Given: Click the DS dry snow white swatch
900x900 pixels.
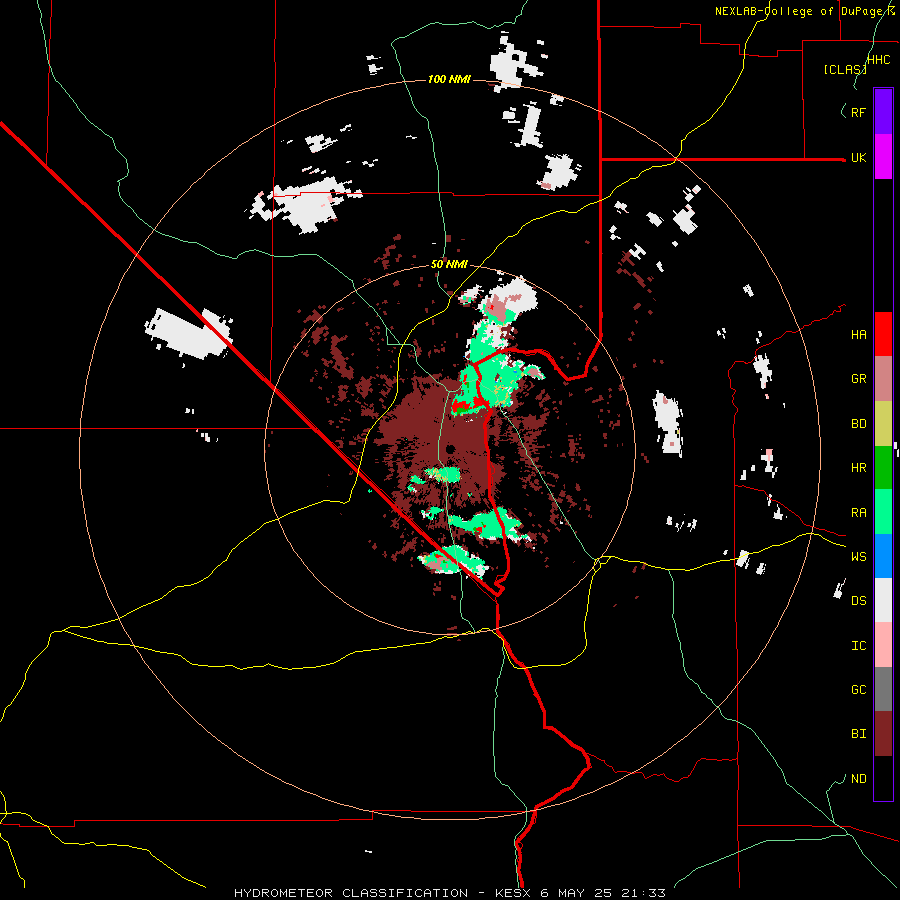Looking at the screenshot, I should pos(883,600).
